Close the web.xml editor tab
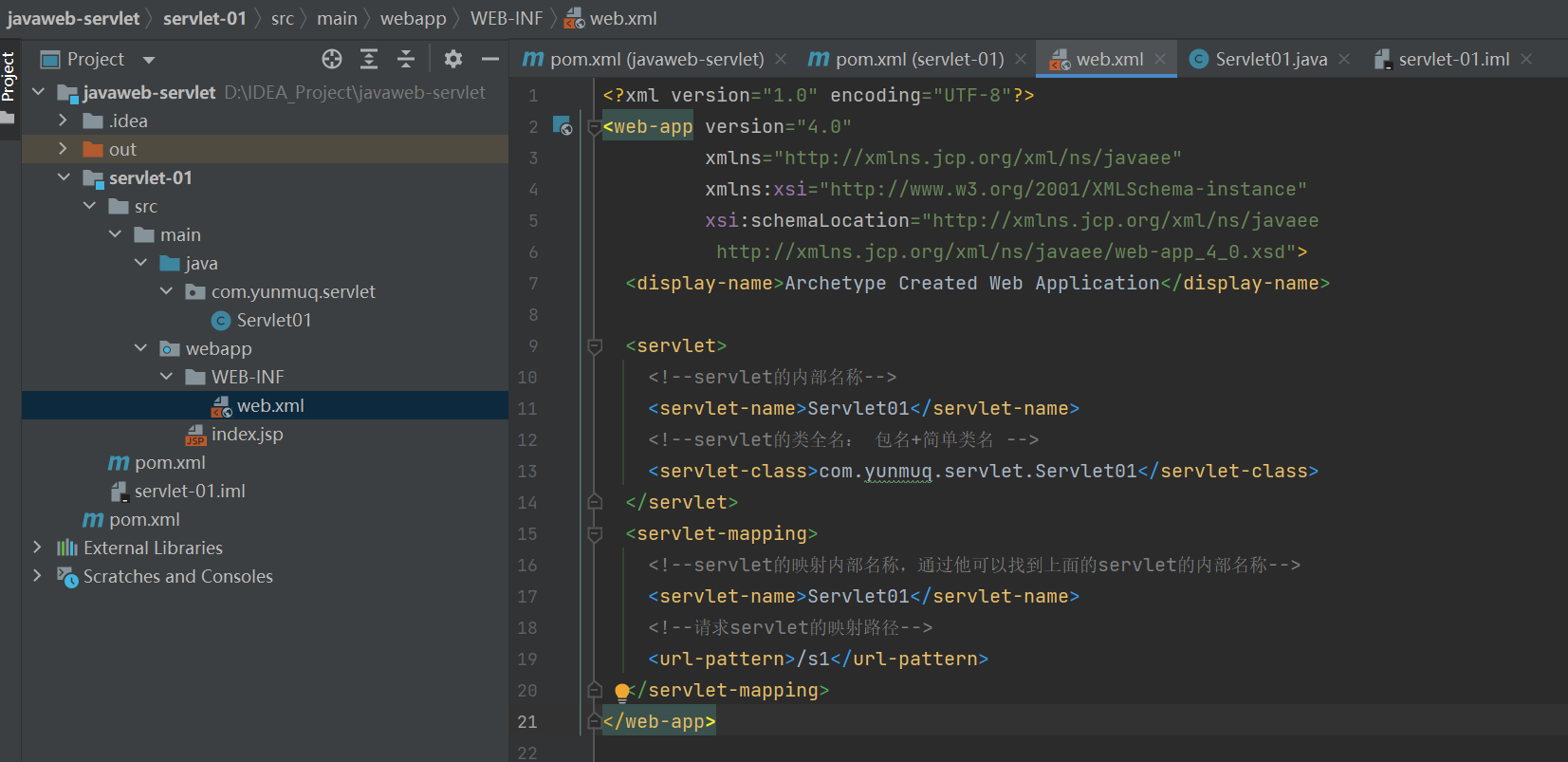The image size is (1568, 762). click(x=1160, y=59)
